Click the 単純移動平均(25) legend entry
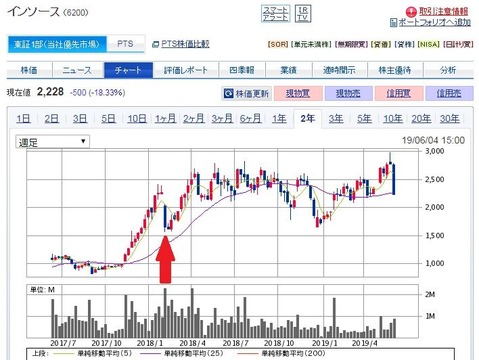The width and height of the screenshot is (479, 360). pyautogui.click(x=182, y=353)
